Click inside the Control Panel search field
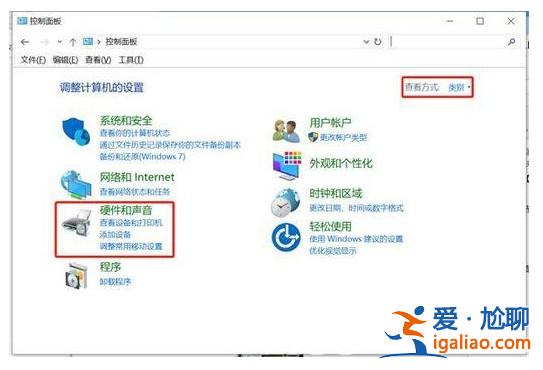 [448, 42]
